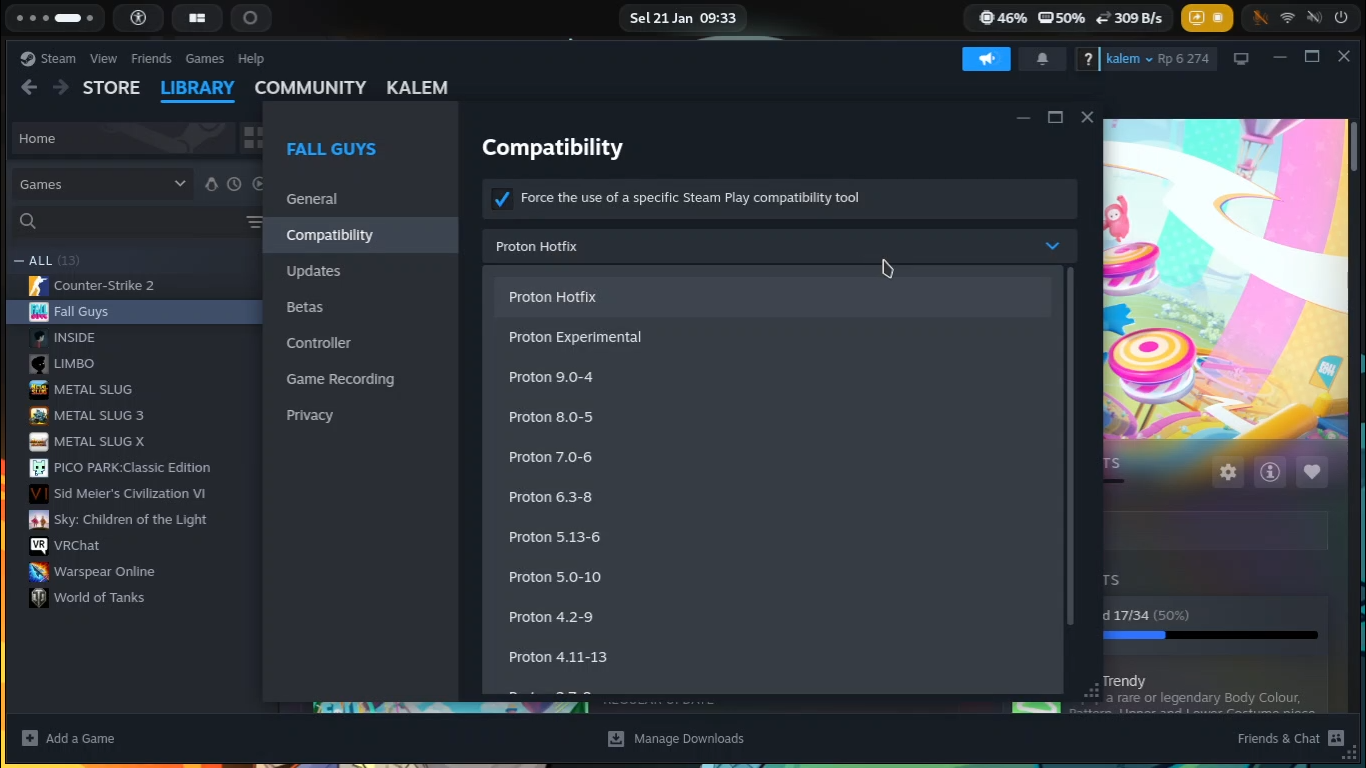
Task: Click the announcements megaphone icon
Action: click(986, 59)
